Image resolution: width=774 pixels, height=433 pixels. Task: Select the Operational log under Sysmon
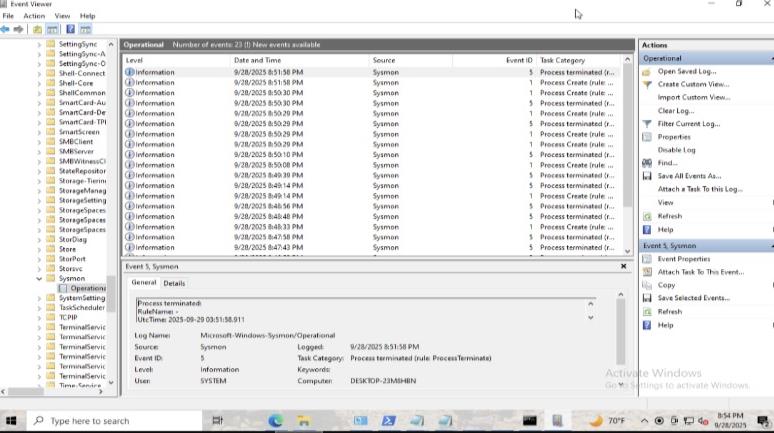pyautogui.click(x=87, y=288)
